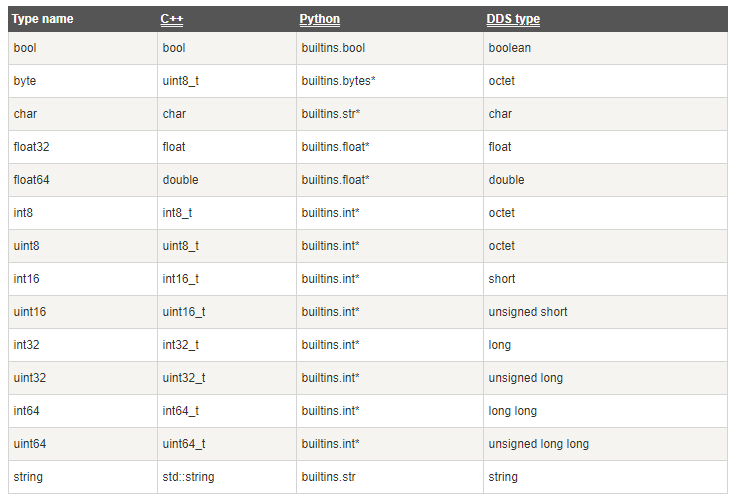
Task: Follow the DDS type header link
Action: point(512,19)
